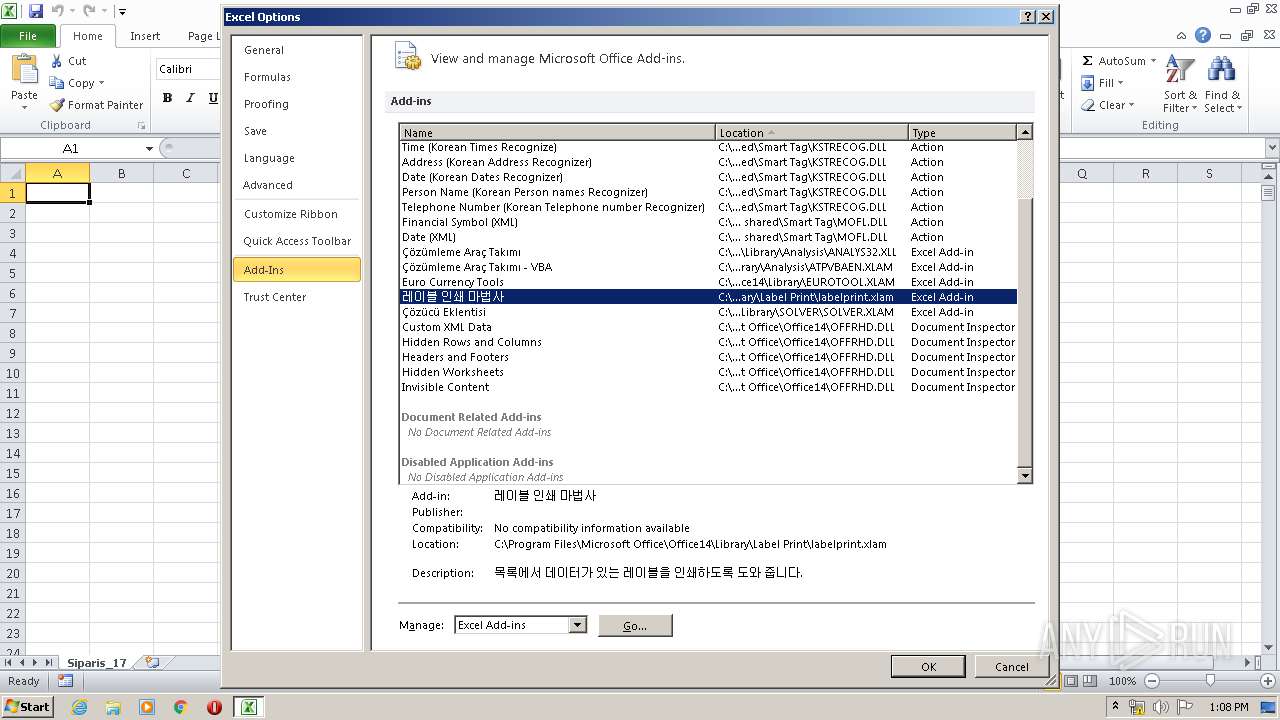The height and width of the screenshot is (720, 1280).
Task: Click the zoom slider handle
Action: coord(1210,681)
